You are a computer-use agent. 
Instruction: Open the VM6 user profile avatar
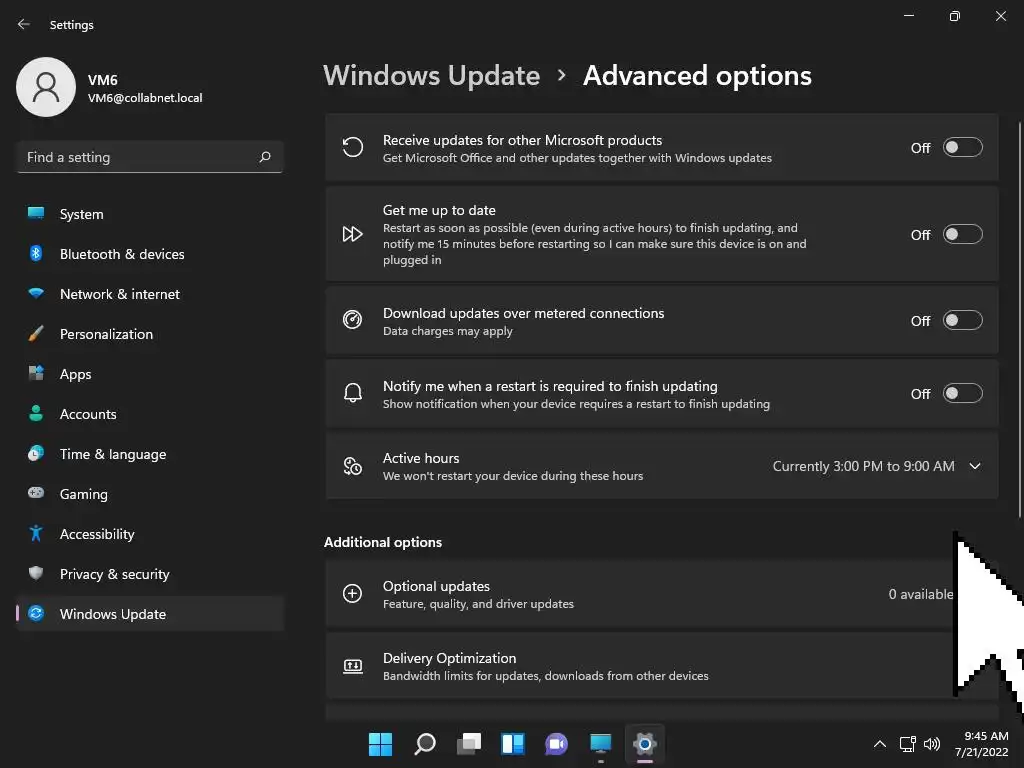[46, 87]
